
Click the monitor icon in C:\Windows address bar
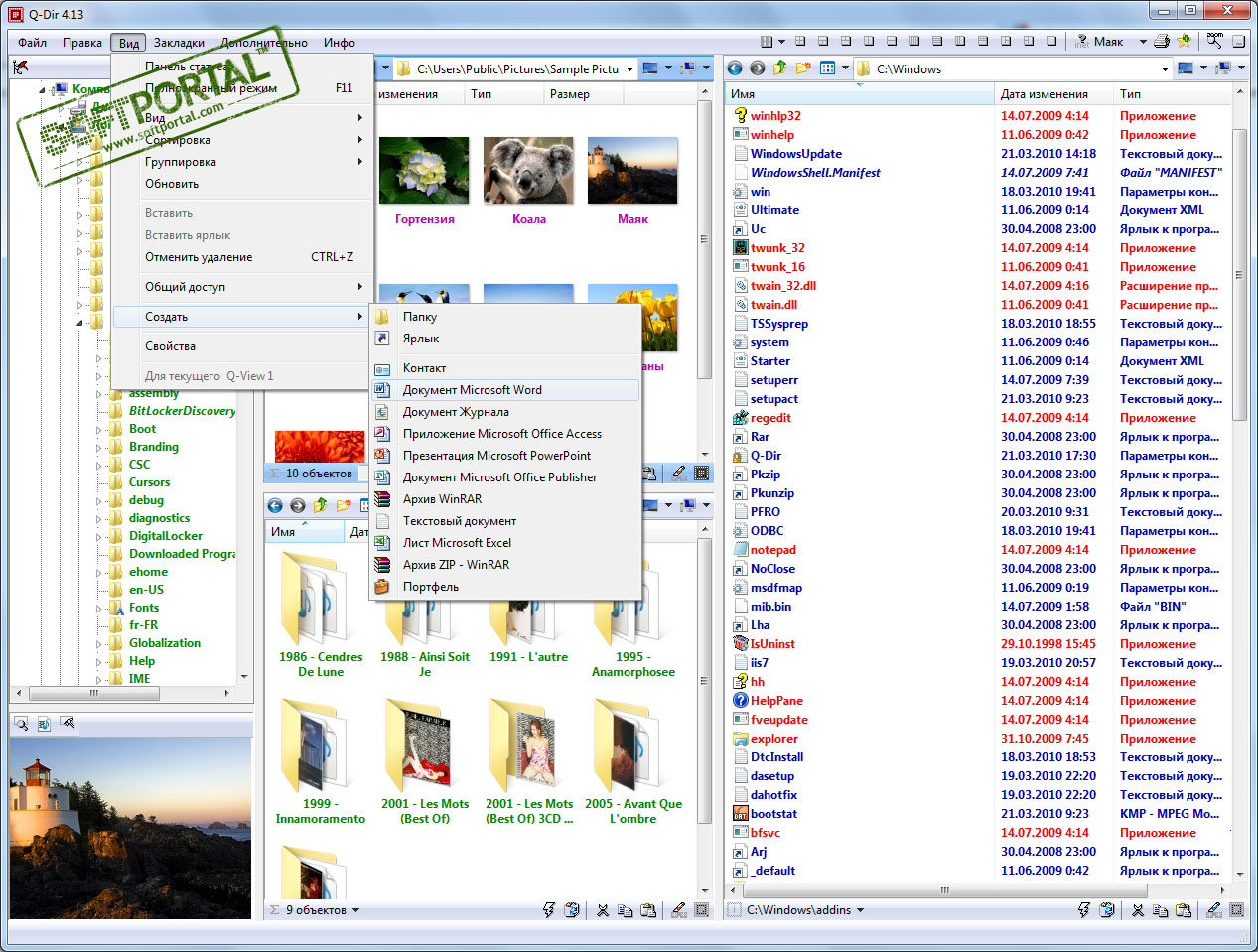click(1185, 68)
